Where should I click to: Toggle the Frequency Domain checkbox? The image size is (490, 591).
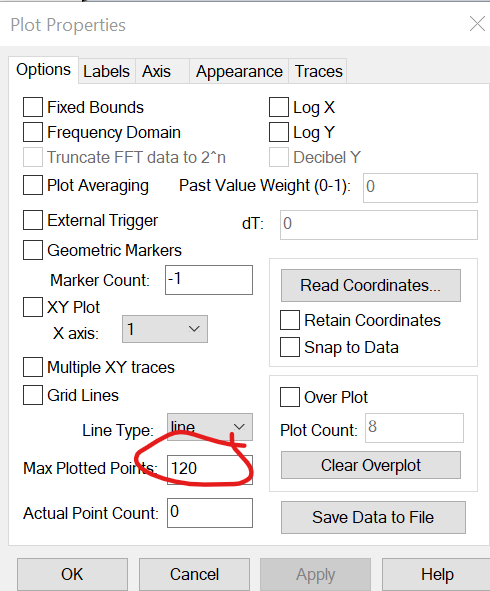tap(33, 132)
